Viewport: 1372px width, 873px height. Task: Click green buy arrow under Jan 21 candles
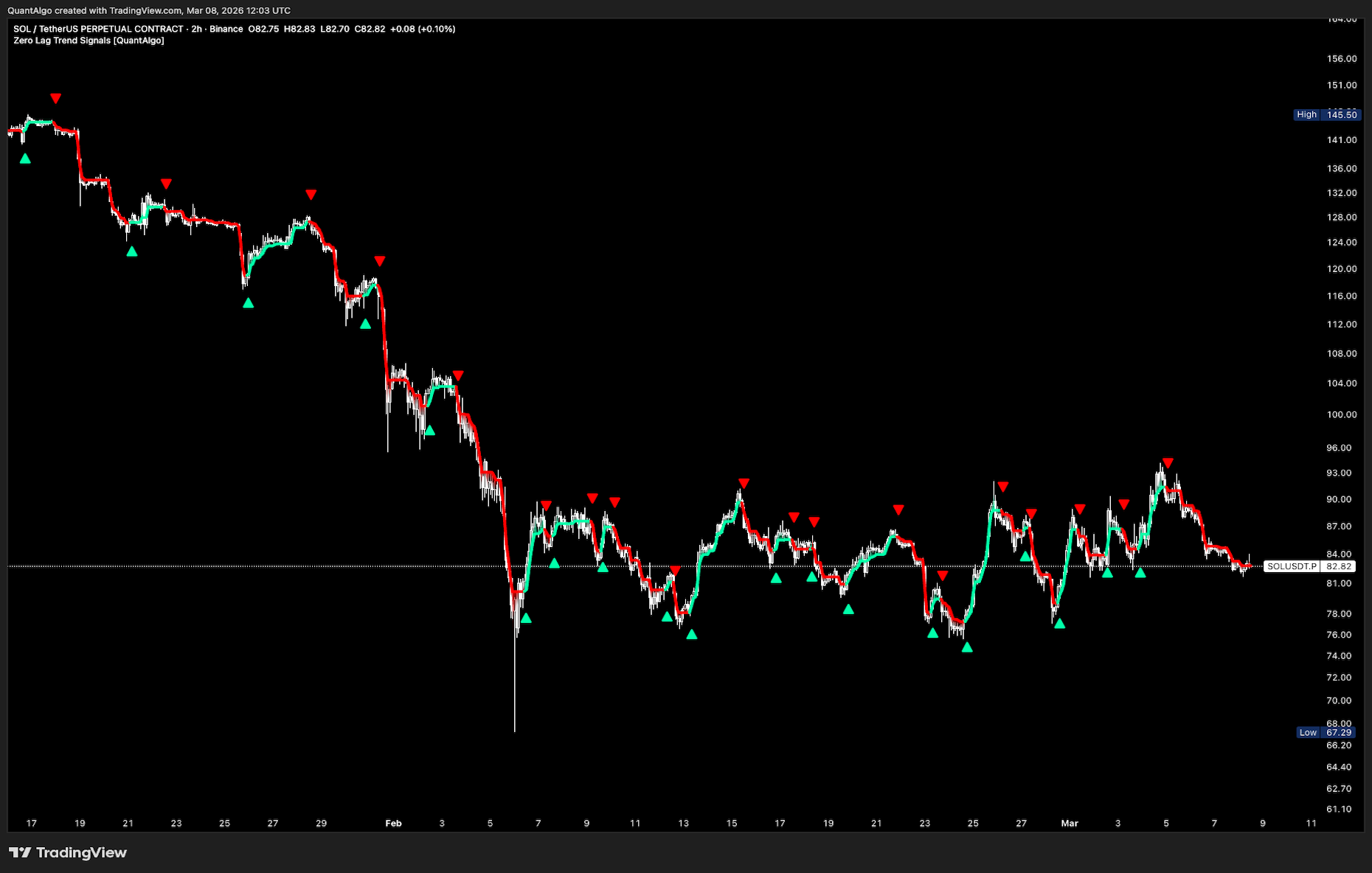point(131,251)
